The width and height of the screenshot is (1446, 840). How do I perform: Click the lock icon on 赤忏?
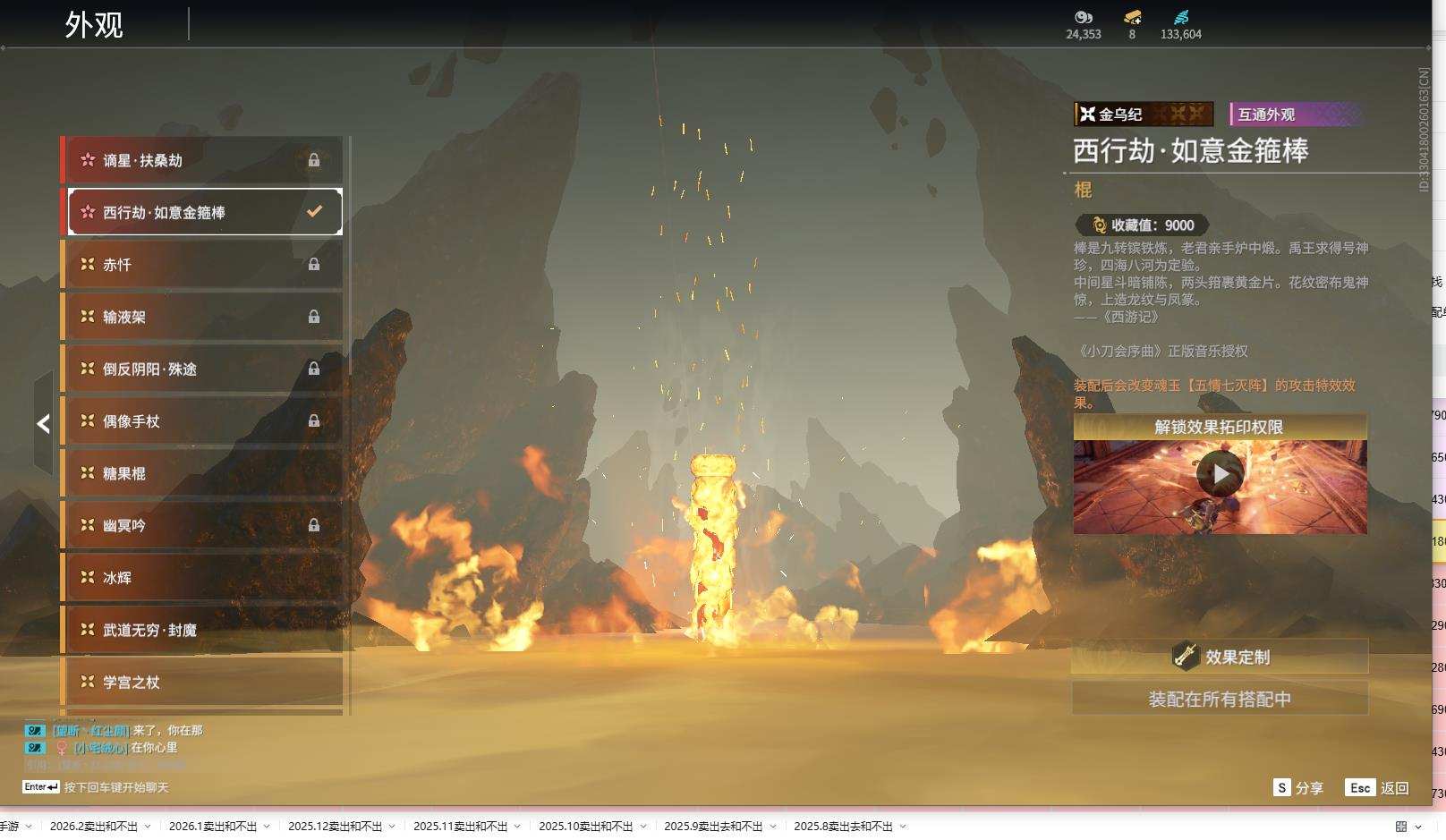click(x=314, y=264)
